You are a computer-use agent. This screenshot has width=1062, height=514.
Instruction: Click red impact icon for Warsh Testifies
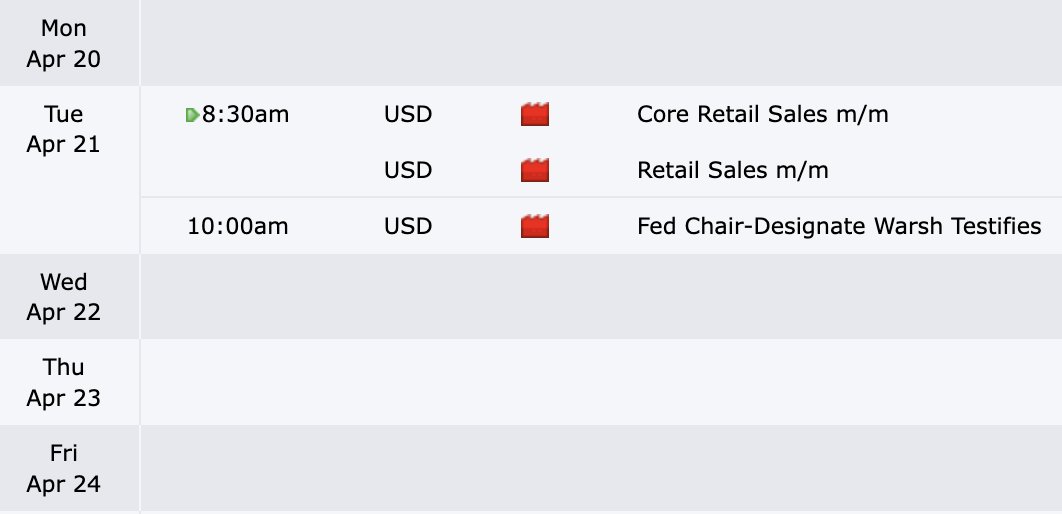[x=534, y=226]
